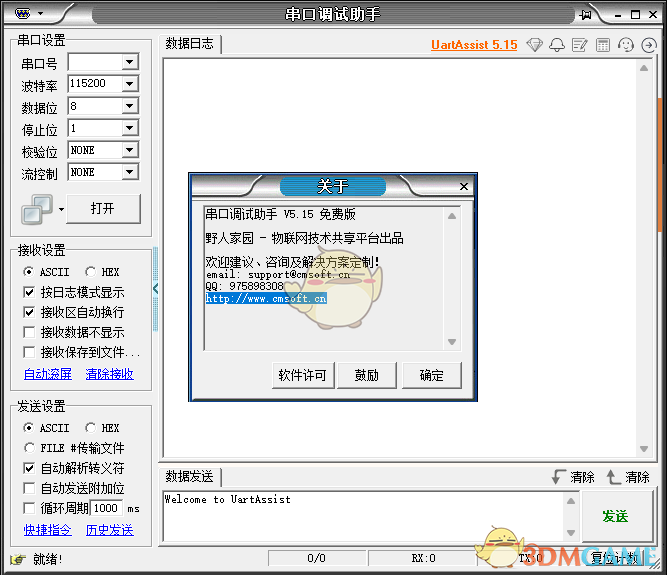Screen dimensions: 667x575
Task: Click the send-area clear up-arrow icon
Action: click(x=613, y=477)
